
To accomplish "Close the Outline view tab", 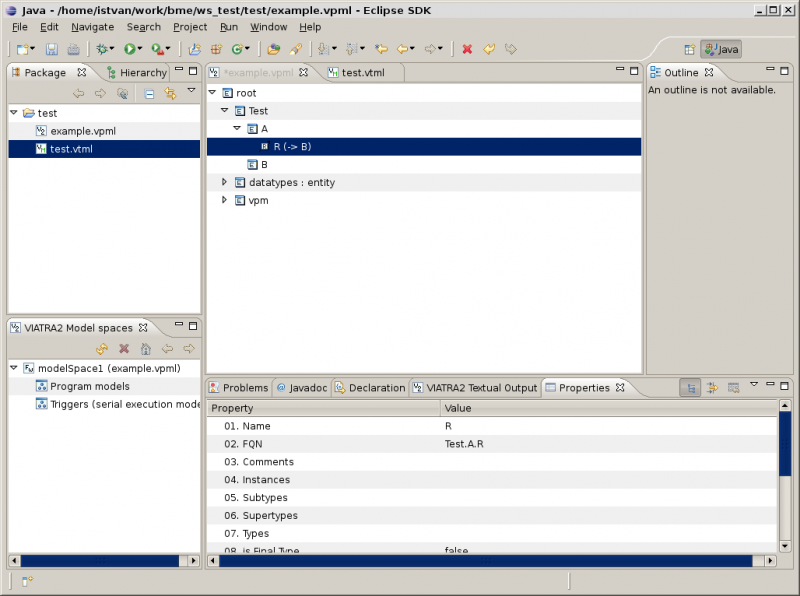I will [709, 72].
